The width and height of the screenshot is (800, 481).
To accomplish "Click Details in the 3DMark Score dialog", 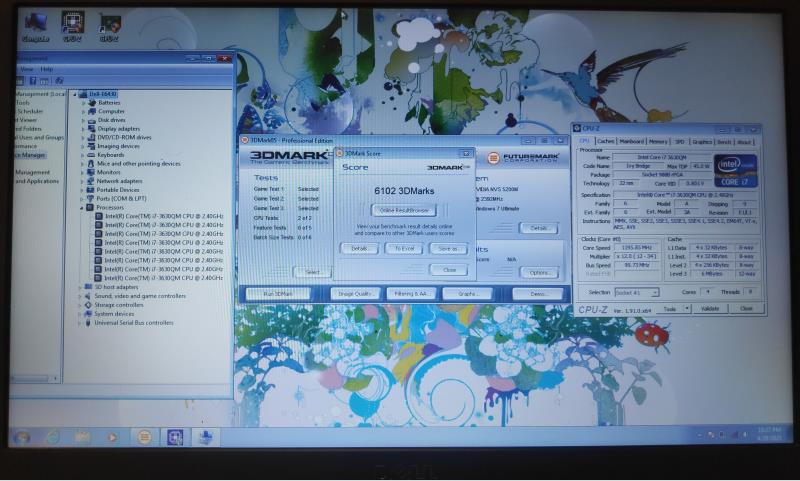I will 359,248.
